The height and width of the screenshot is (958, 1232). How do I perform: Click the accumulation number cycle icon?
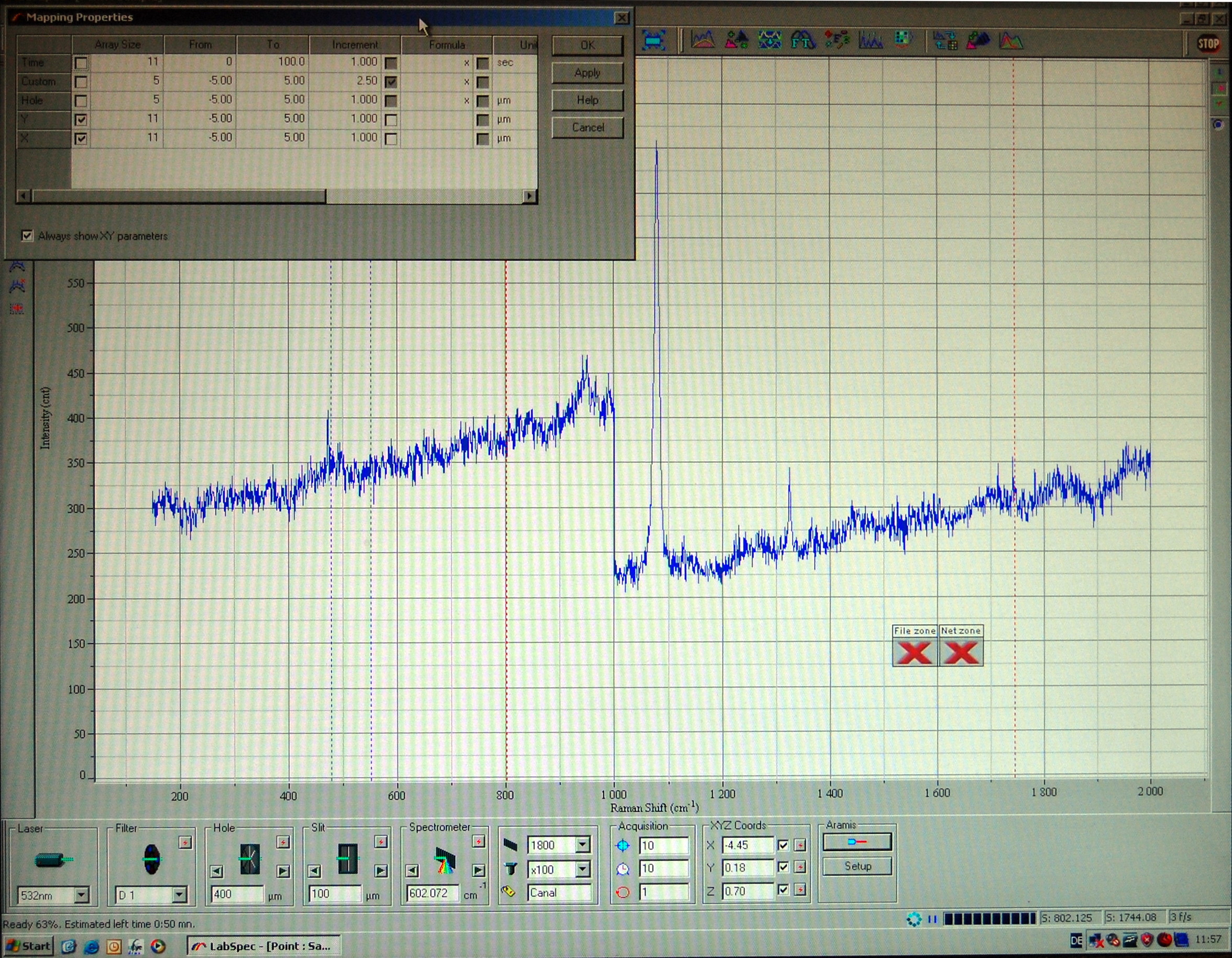623,892
